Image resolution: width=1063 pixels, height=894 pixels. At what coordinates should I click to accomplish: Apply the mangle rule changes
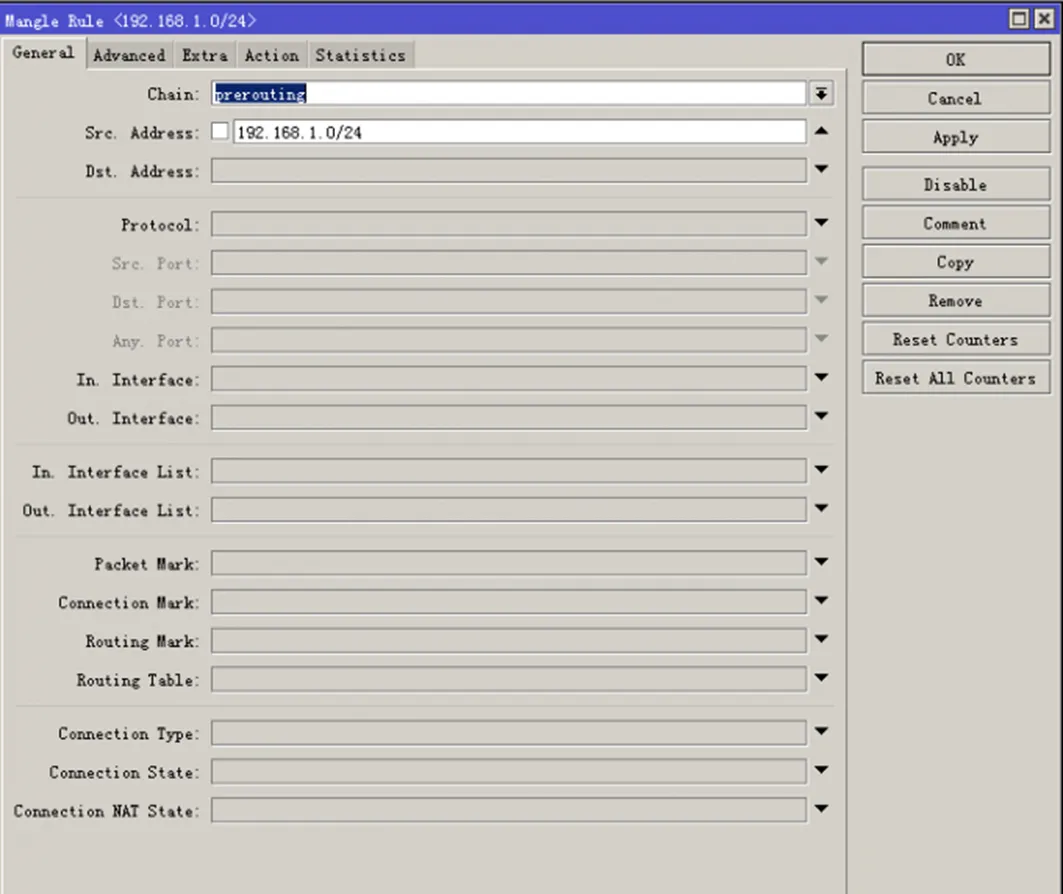[956, 137]
